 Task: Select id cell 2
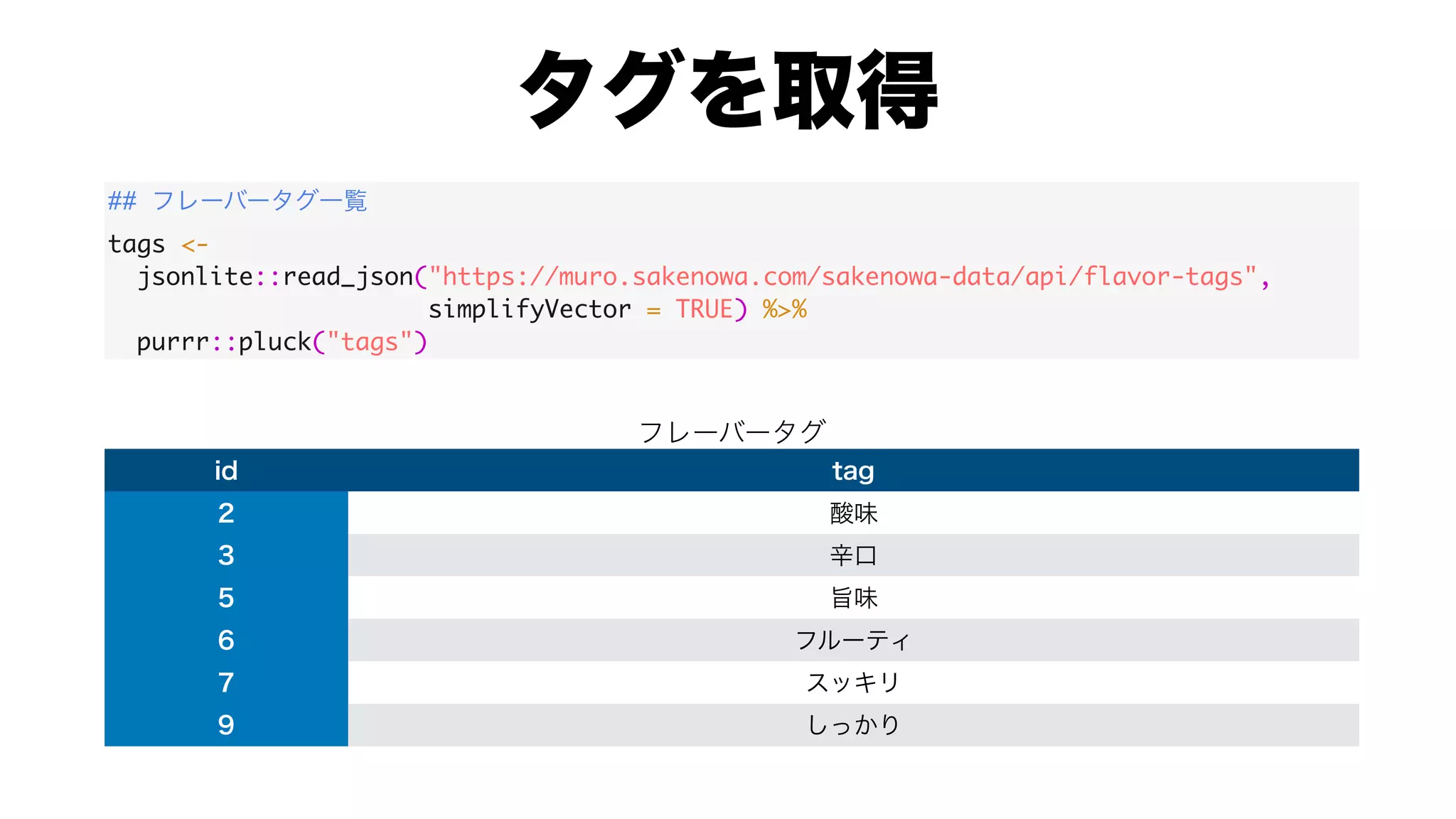pyautogui.click(x=226, y=513)
